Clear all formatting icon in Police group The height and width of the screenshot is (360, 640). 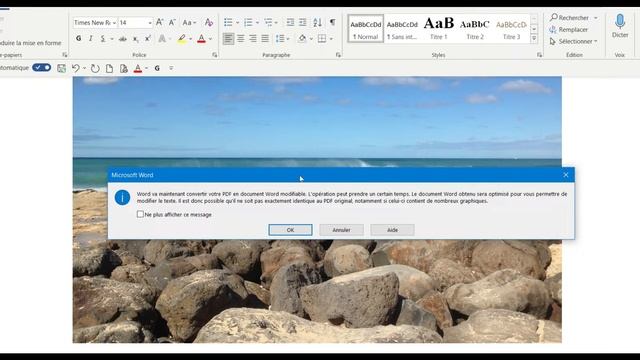point(209,22)
